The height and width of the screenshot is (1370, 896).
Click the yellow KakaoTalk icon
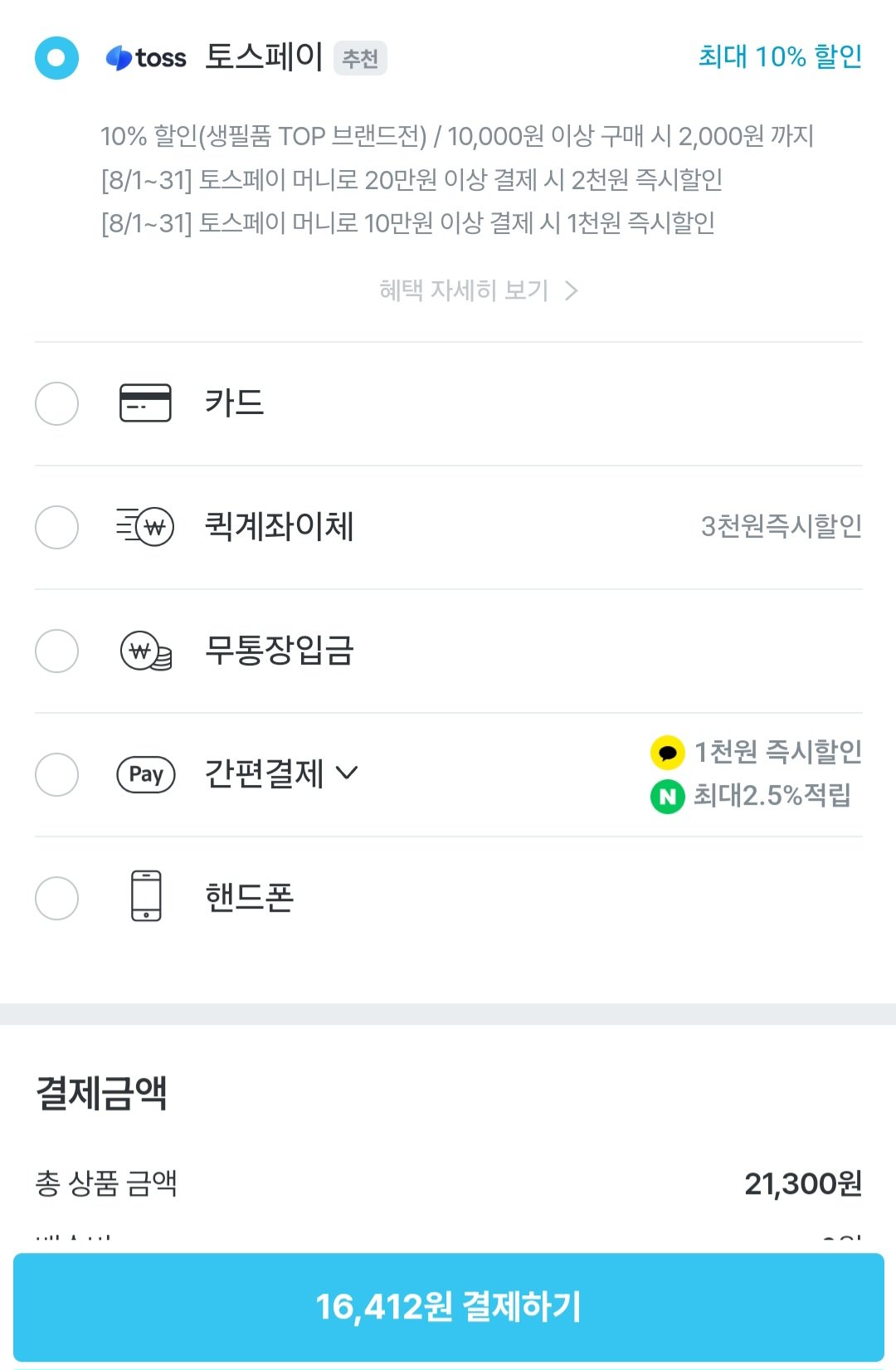tap(667, 753)
